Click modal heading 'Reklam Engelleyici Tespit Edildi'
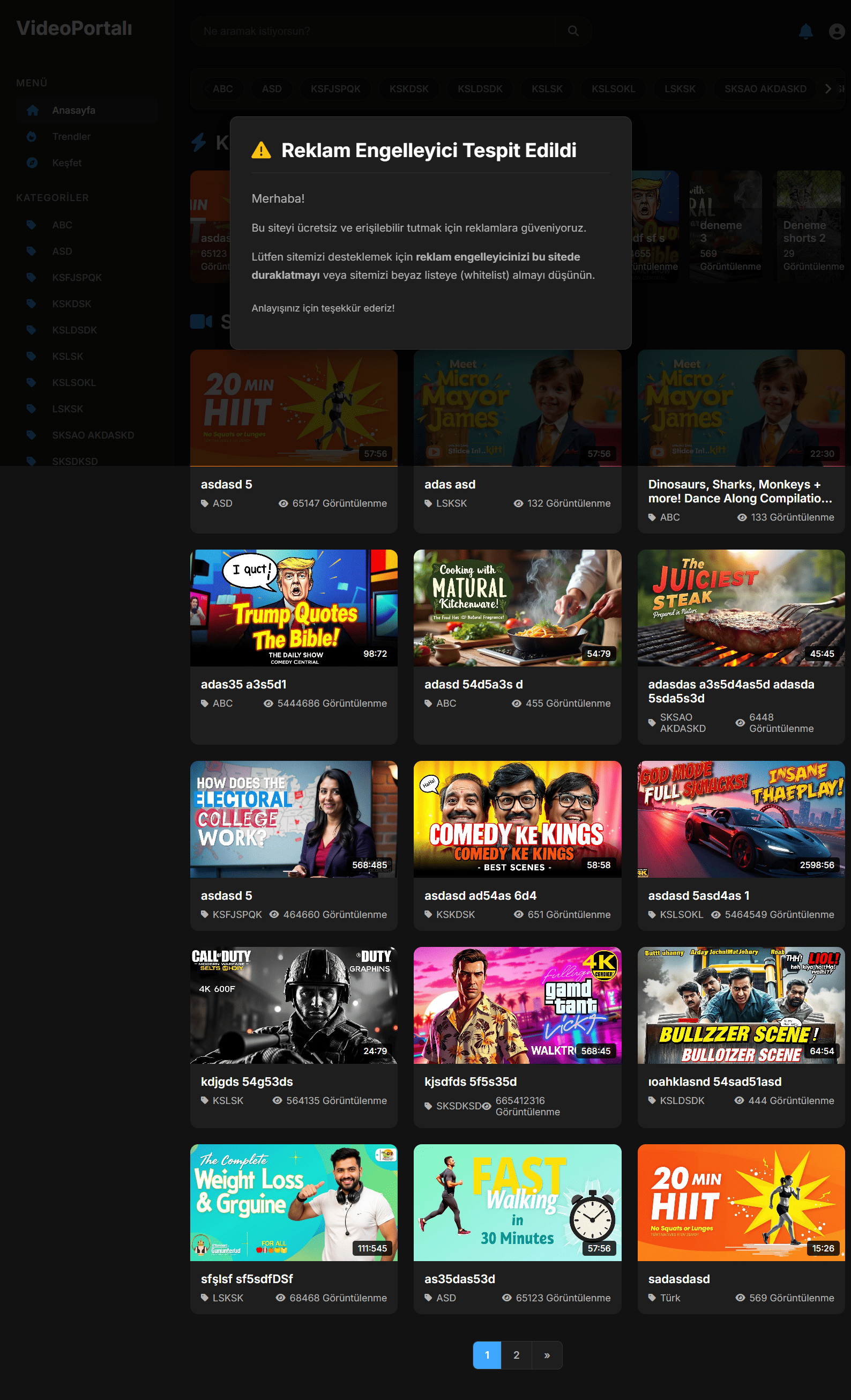 (x=429, y=150)
